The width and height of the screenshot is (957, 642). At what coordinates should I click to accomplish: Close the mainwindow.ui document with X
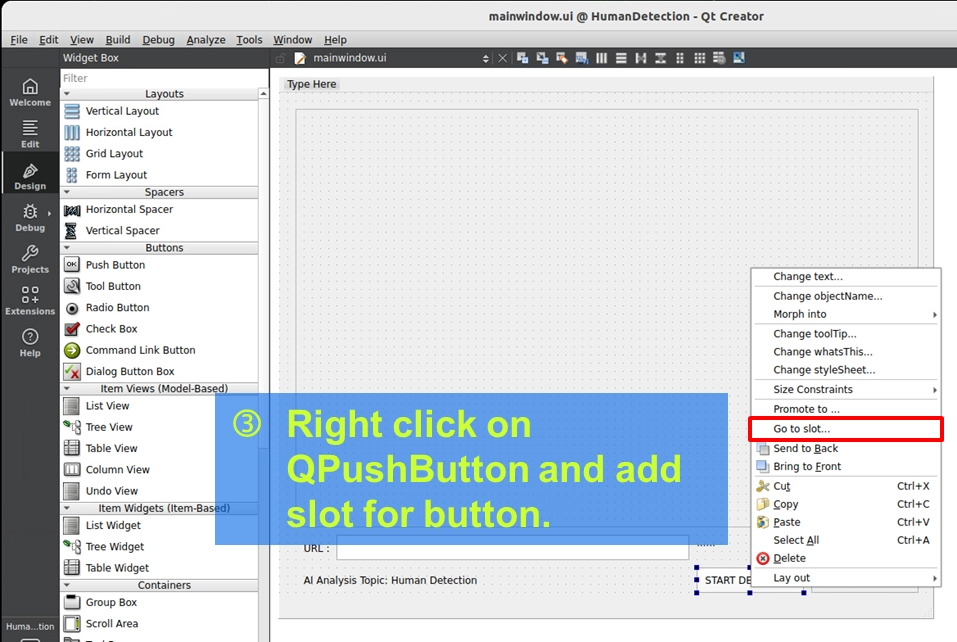tap(502, 58)
